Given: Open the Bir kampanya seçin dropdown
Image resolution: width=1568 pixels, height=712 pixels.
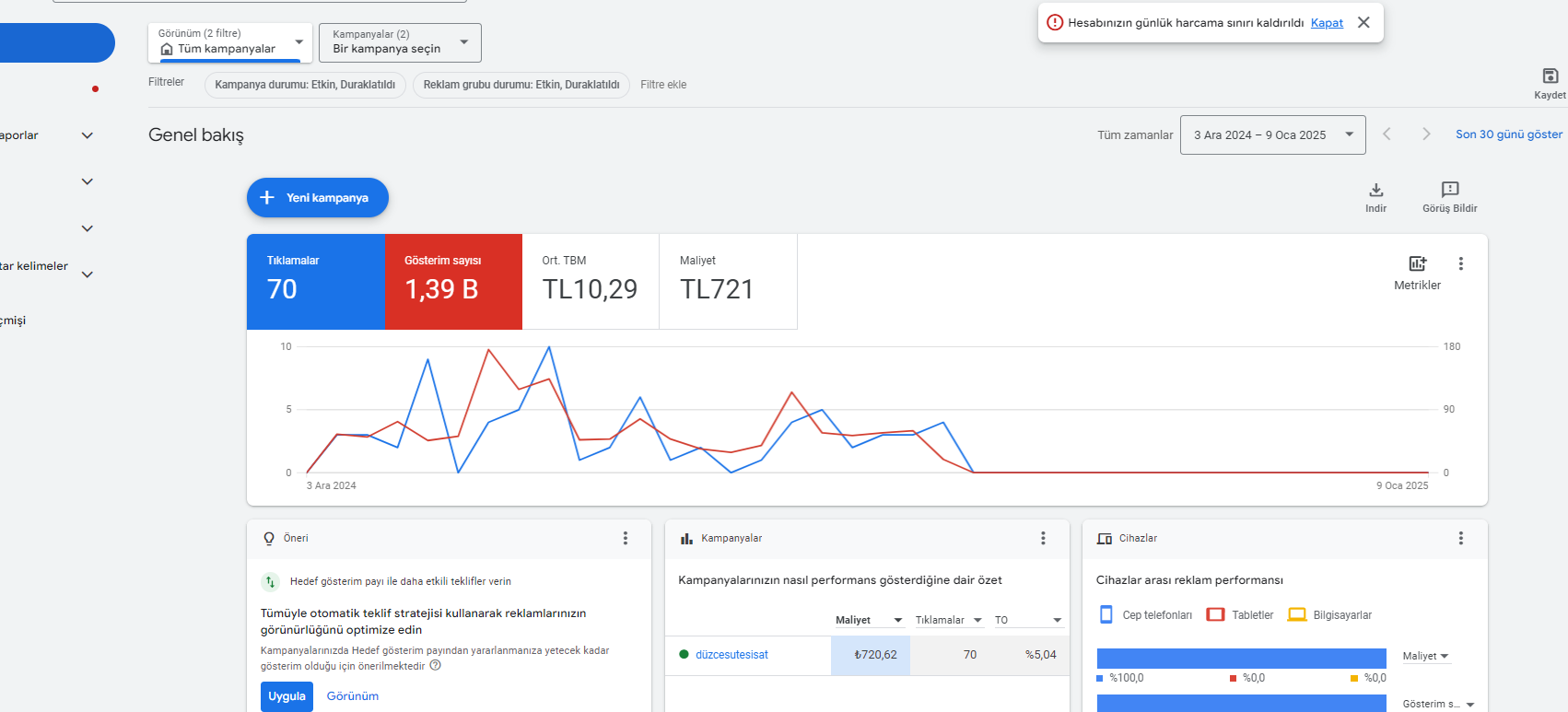Looking at the screenshot, I should [x=400, y=42].
